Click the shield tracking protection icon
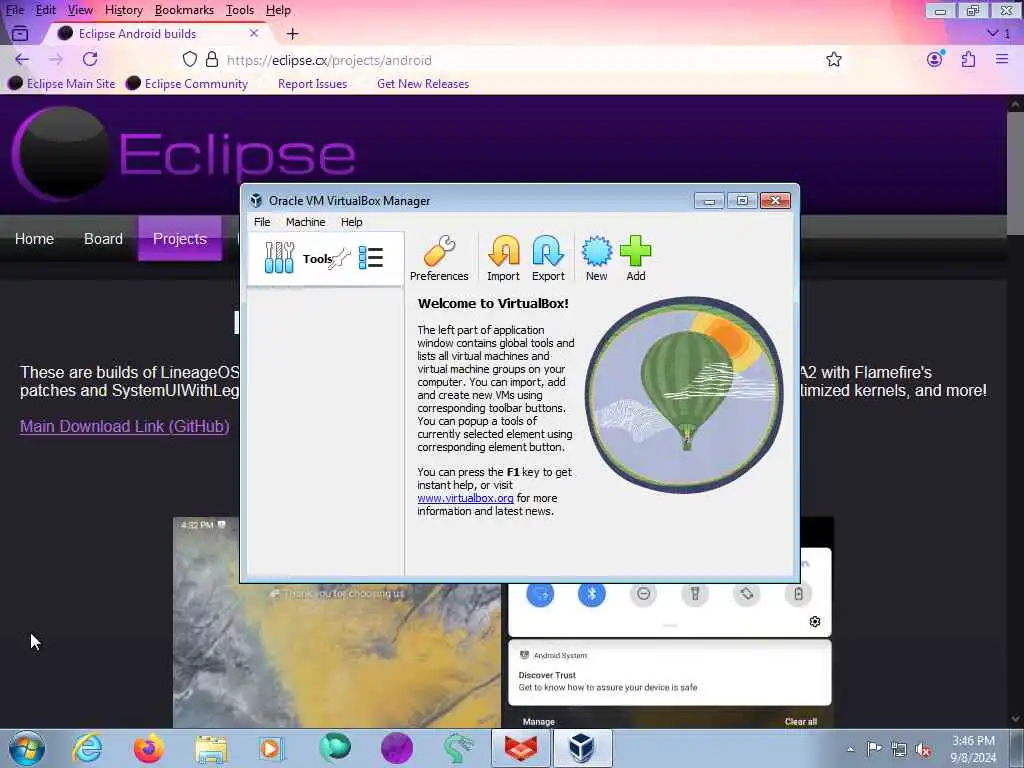1024x768 pixels. point(189,59)
